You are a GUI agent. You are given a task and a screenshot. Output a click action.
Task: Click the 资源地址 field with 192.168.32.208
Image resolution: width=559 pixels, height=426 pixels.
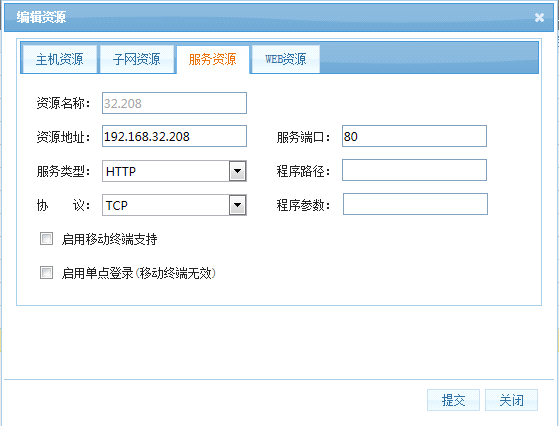(174, 136)
